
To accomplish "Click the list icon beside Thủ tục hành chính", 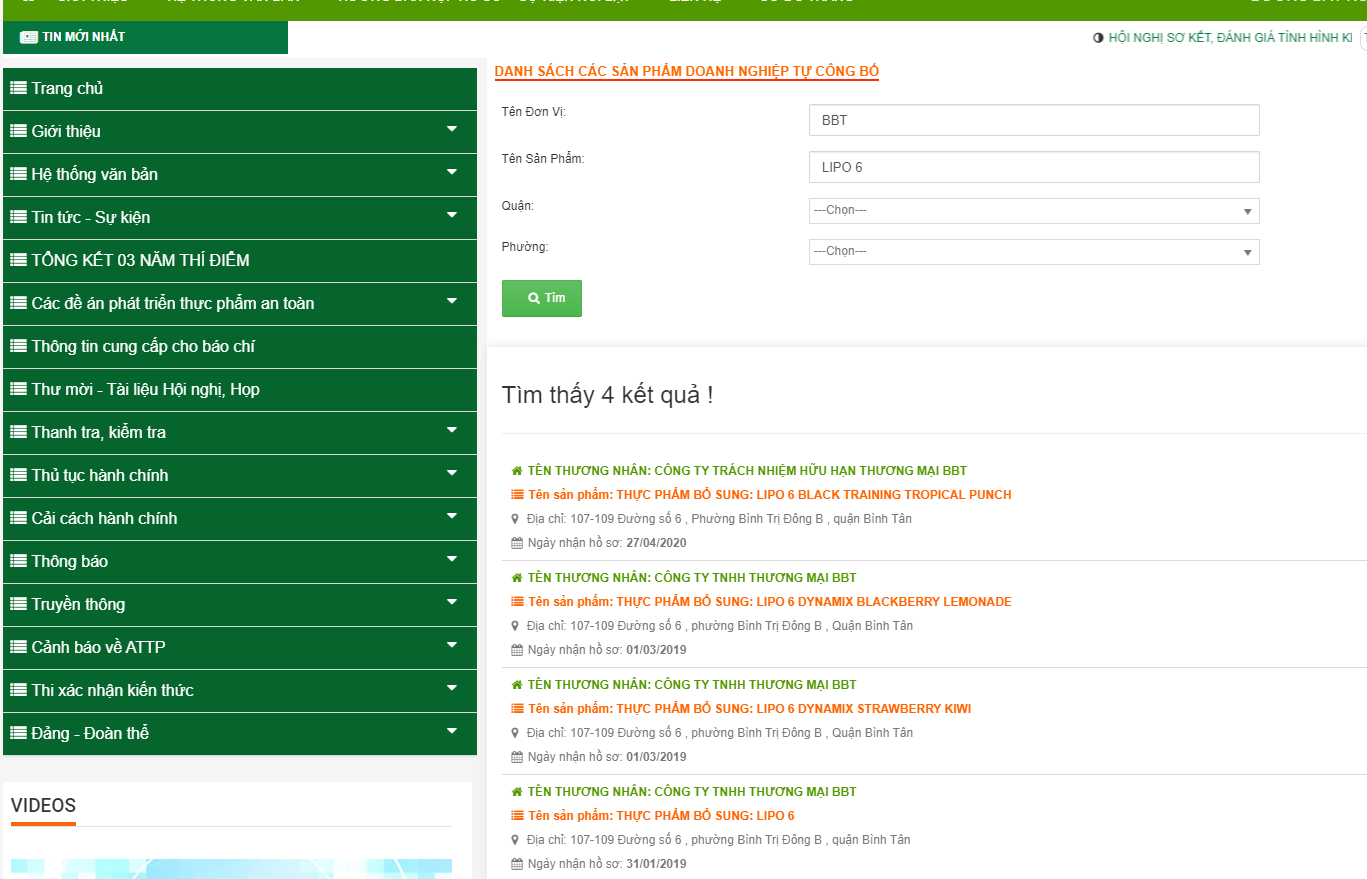I will pyautogui.click(x=18, y=475).
